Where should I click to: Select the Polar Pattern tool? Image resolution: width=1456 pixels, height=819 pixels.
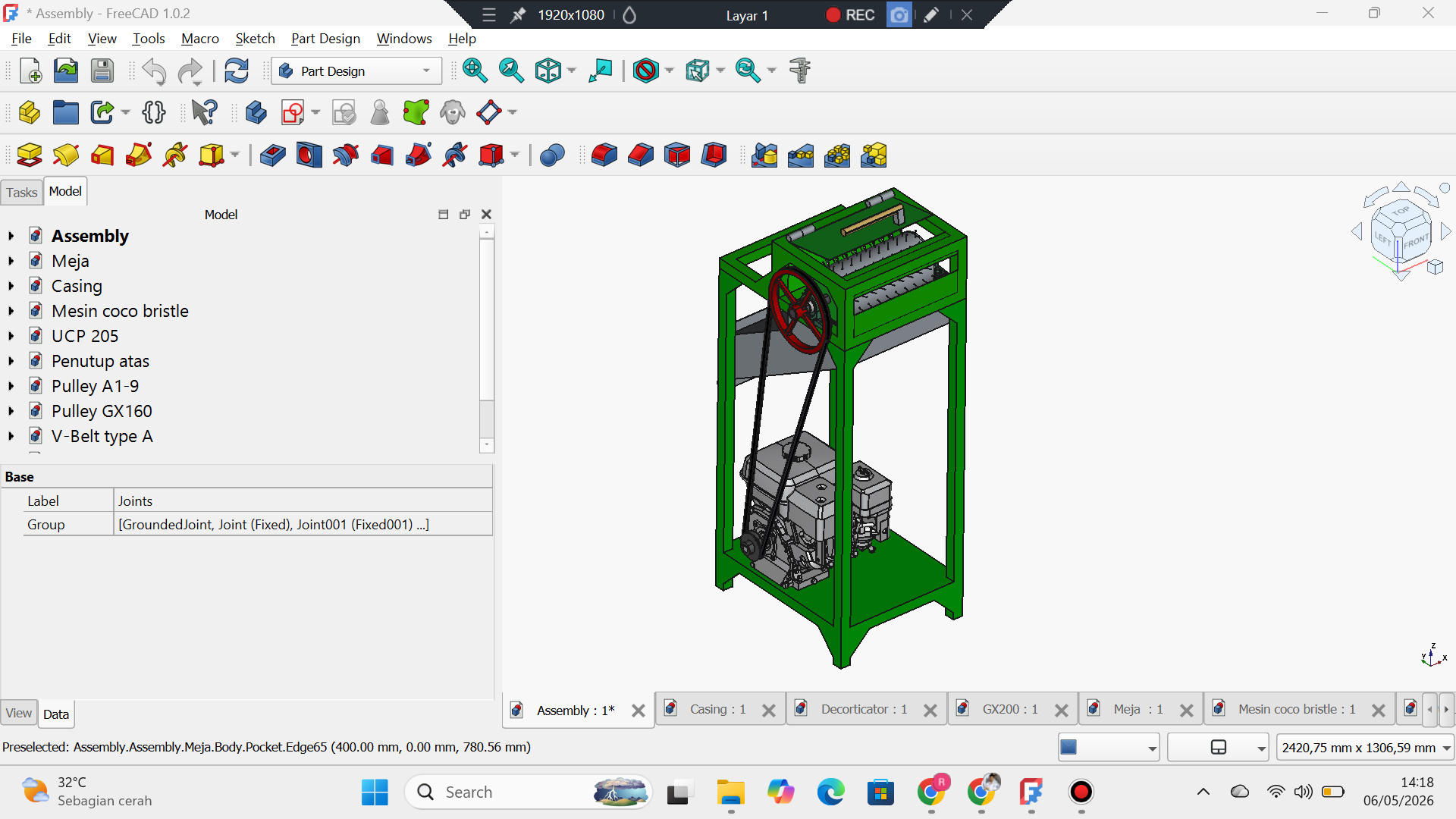pos(837,155)
